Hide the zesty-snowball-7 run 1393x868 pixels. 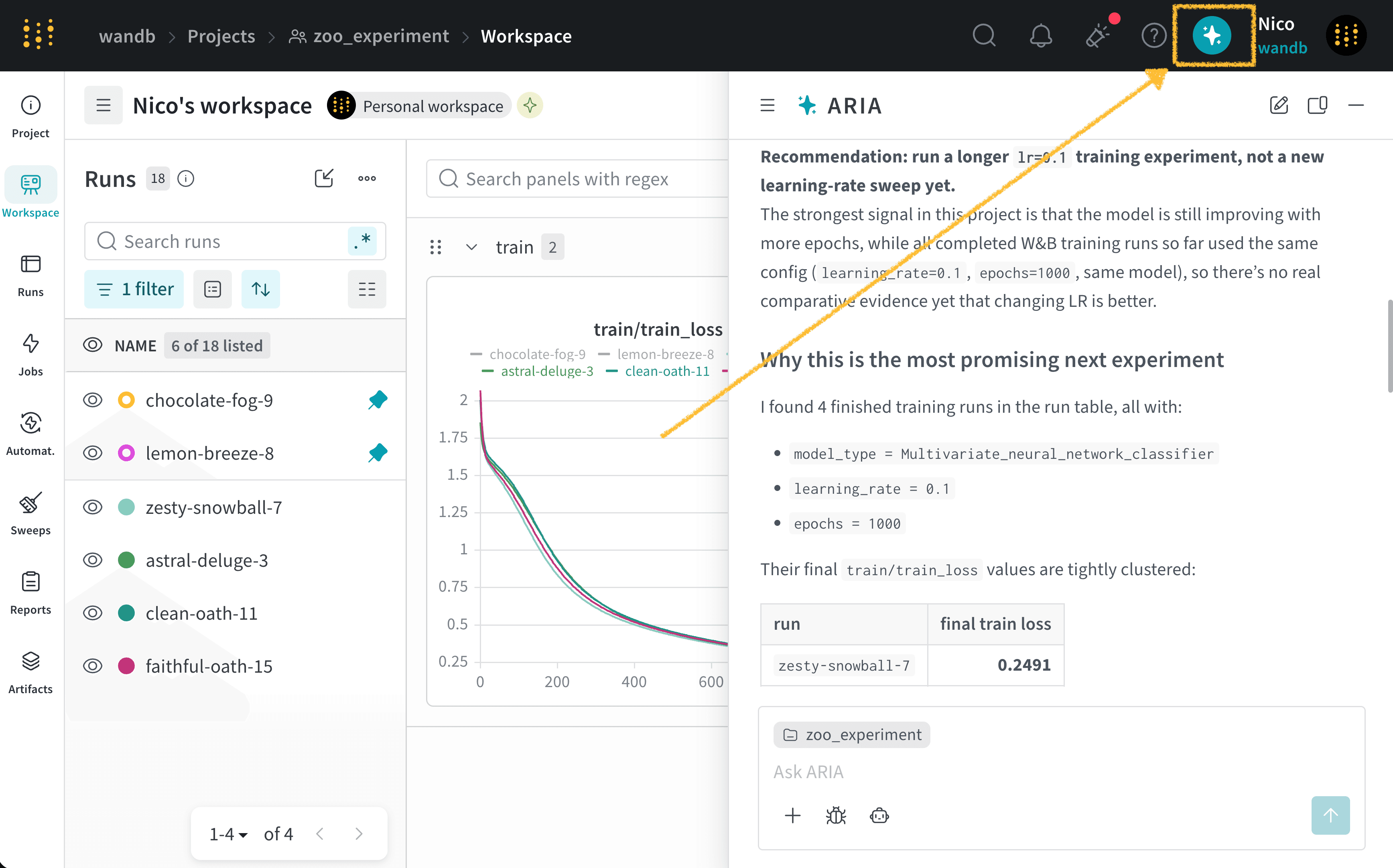pyautogui.click(x=92, y=507)
